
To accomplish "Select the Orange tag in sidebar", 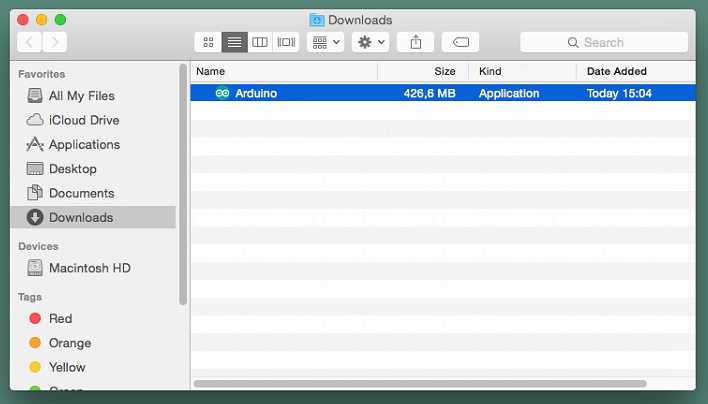I will pyautogui.click(x=70, y=343).
